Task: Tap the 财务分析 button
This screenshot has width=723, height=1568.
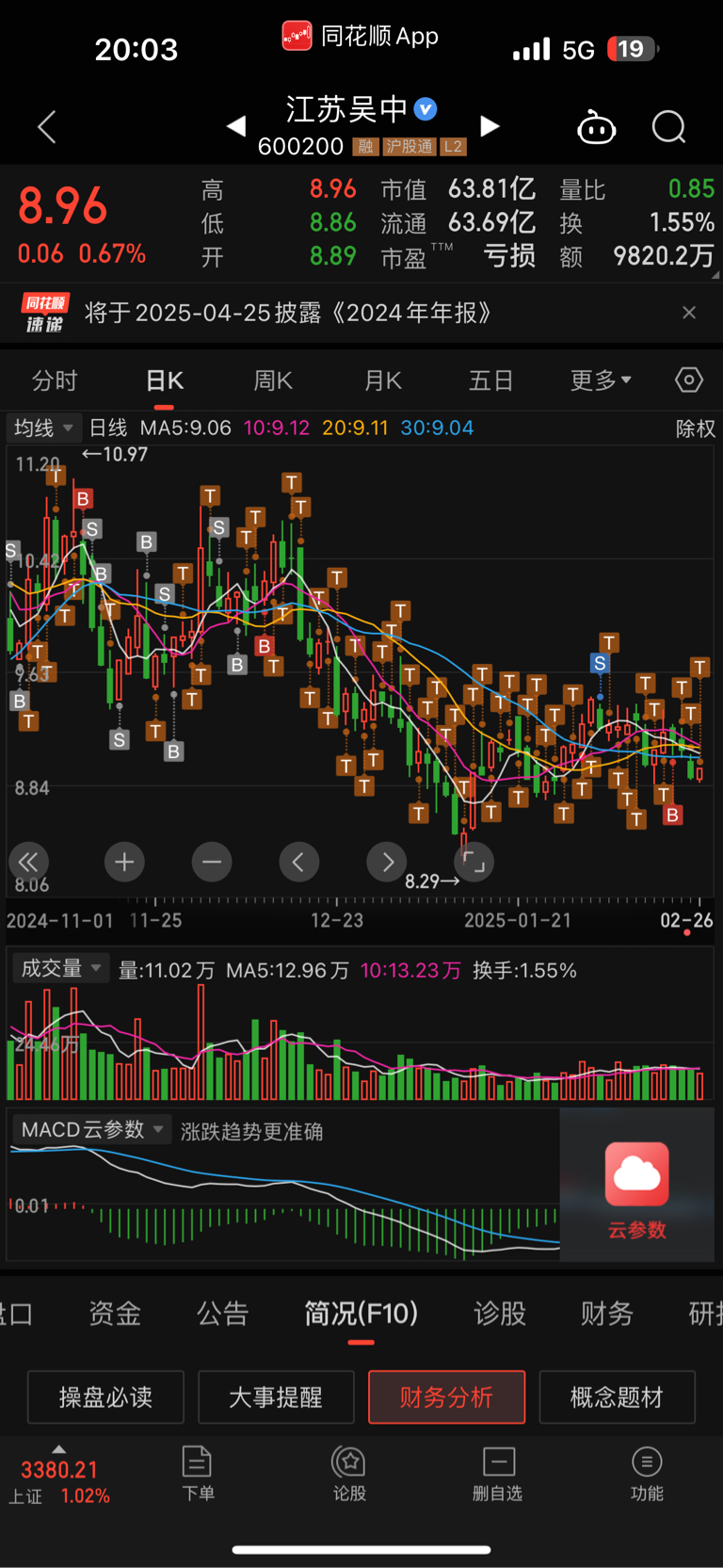Action: pyautogui.click(x=446, y=1397)
